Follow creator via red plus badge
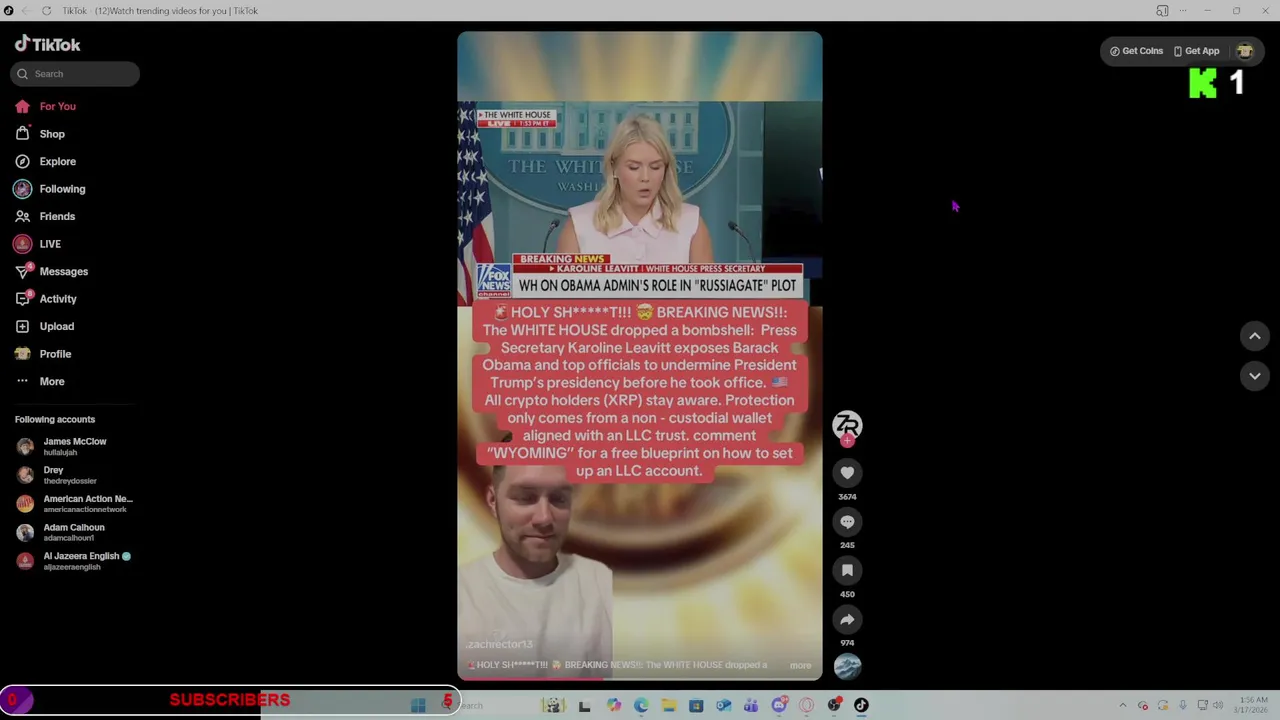 pos(847,441)
